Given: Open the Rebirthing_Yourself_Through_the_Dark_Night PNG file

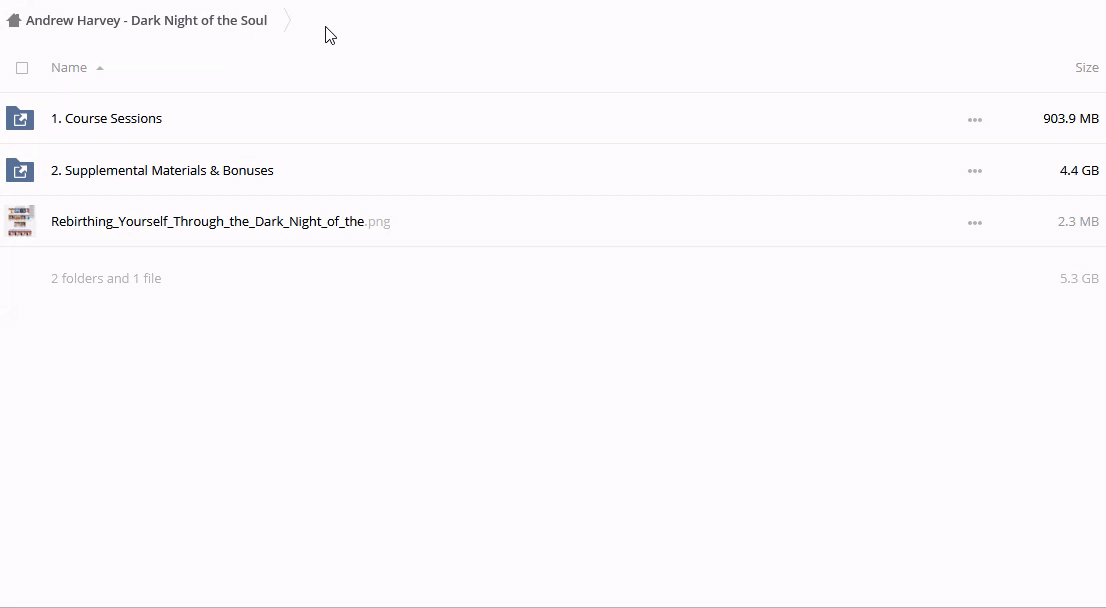Looking at the screenshot, I should [x=207, y=221].
